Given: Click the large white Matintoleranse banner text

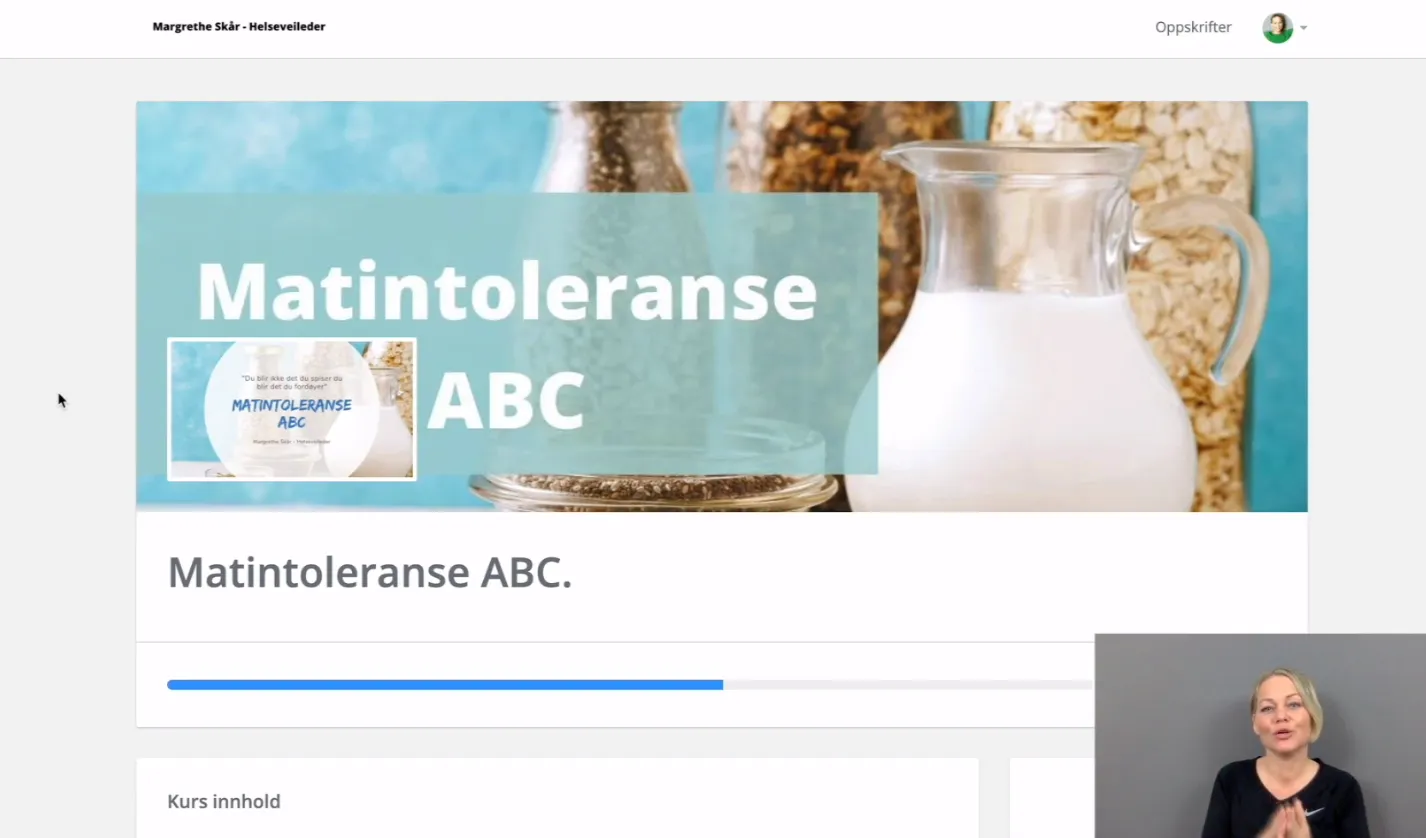Looking at the screenshot, I should tap(507, 291).
